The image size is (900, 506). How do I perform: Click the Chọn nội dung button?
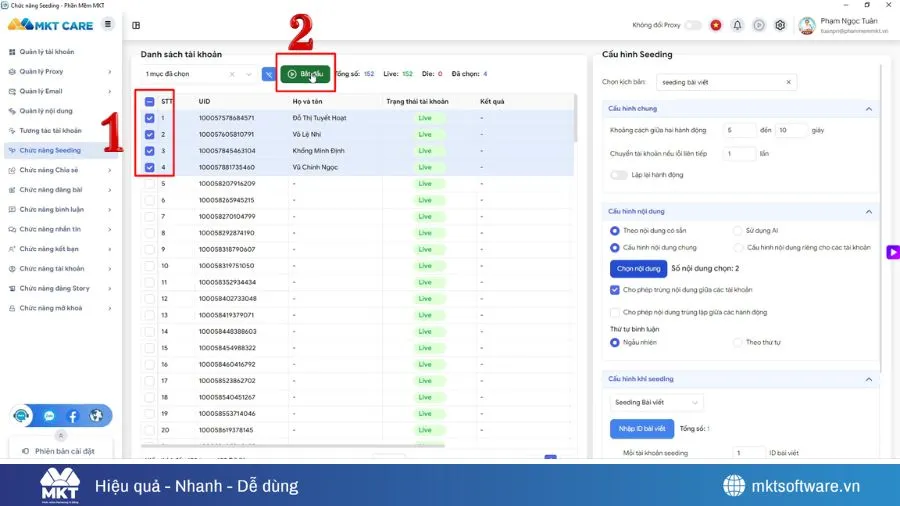point(638,268)
